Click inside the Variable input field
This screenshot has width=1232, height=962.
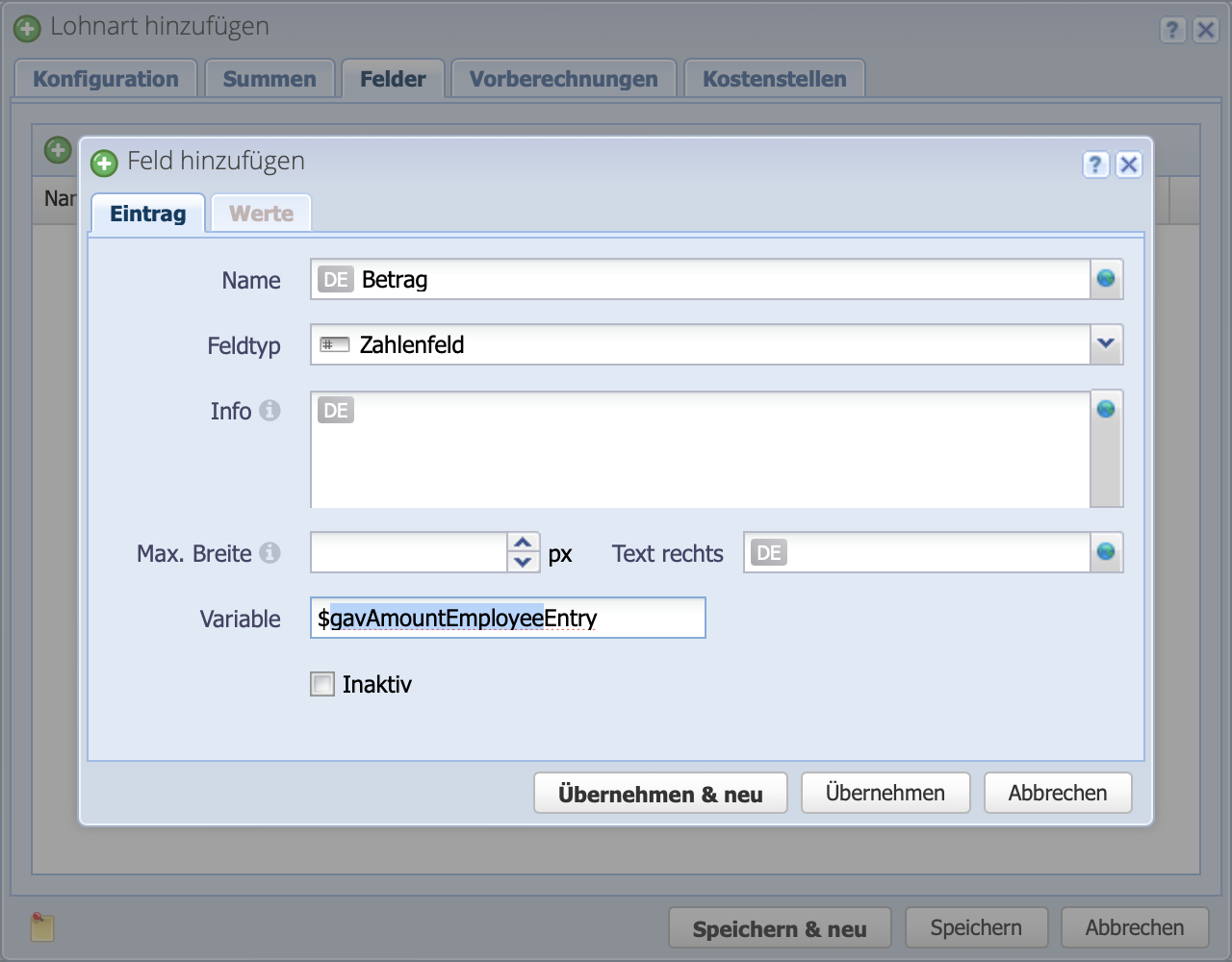tap(507, 618)
